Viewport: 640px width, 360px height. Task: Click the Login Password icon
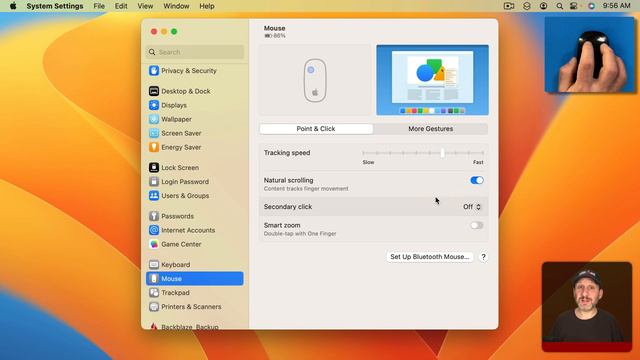point(154,181)
